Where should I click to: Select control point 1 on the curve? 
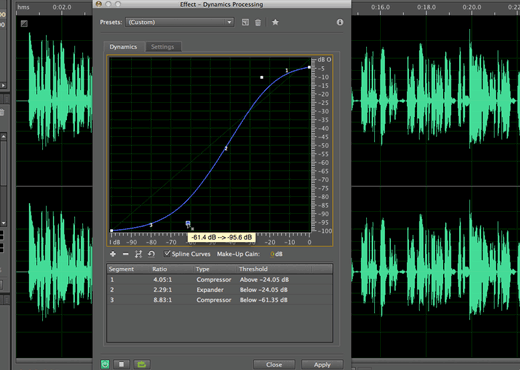tap(287, 70)
